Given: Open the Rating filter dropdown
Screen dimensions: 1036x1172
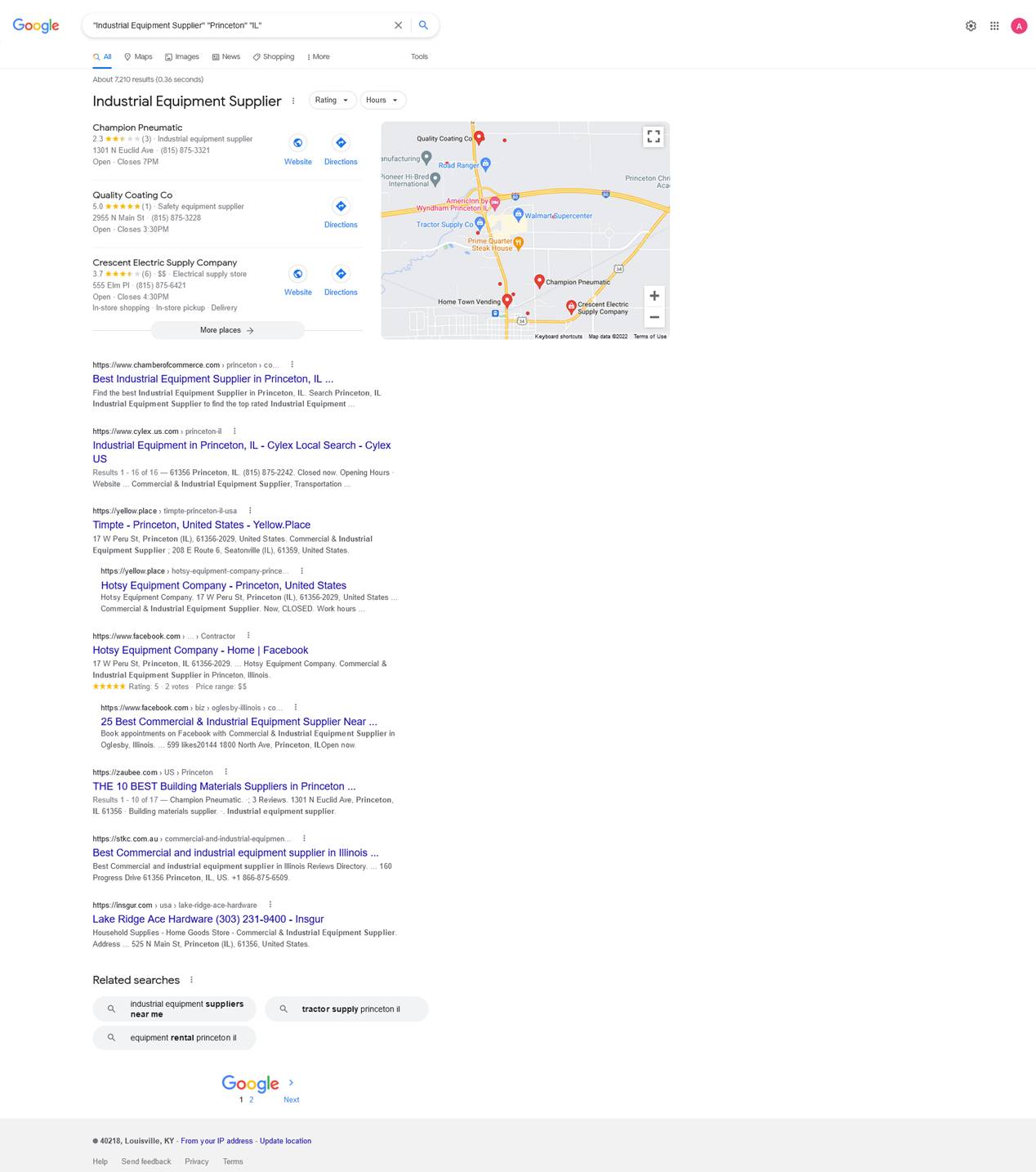Looking at the screenshot, I should (333, 101).
